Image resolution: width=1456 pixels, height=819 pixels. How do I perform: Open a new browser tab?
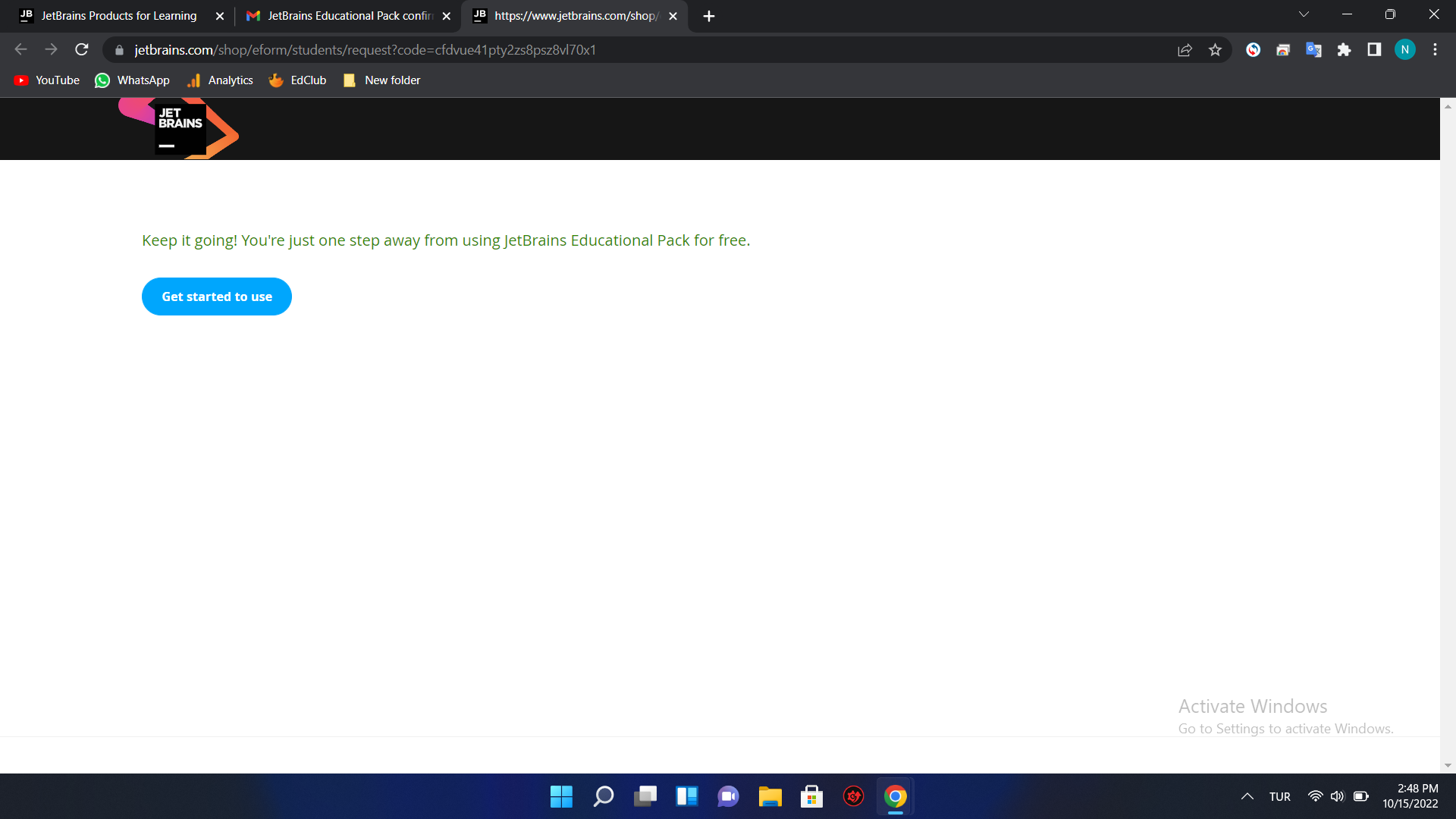(709, 16)
